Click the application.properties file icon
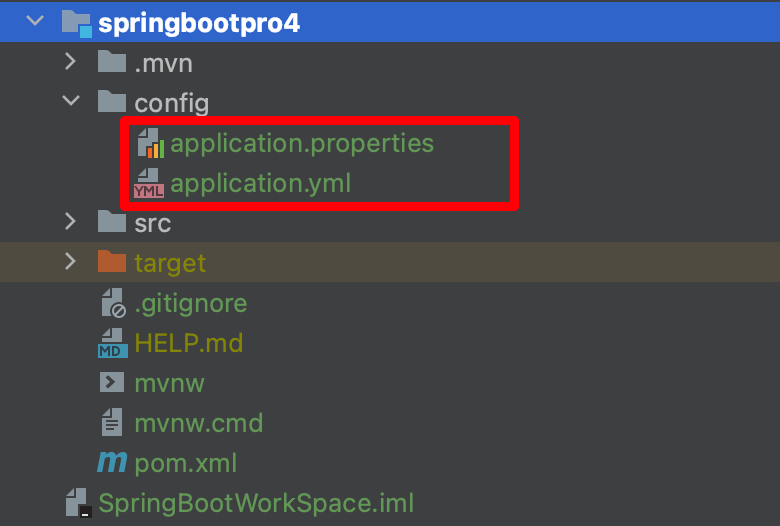 point(151,143)
